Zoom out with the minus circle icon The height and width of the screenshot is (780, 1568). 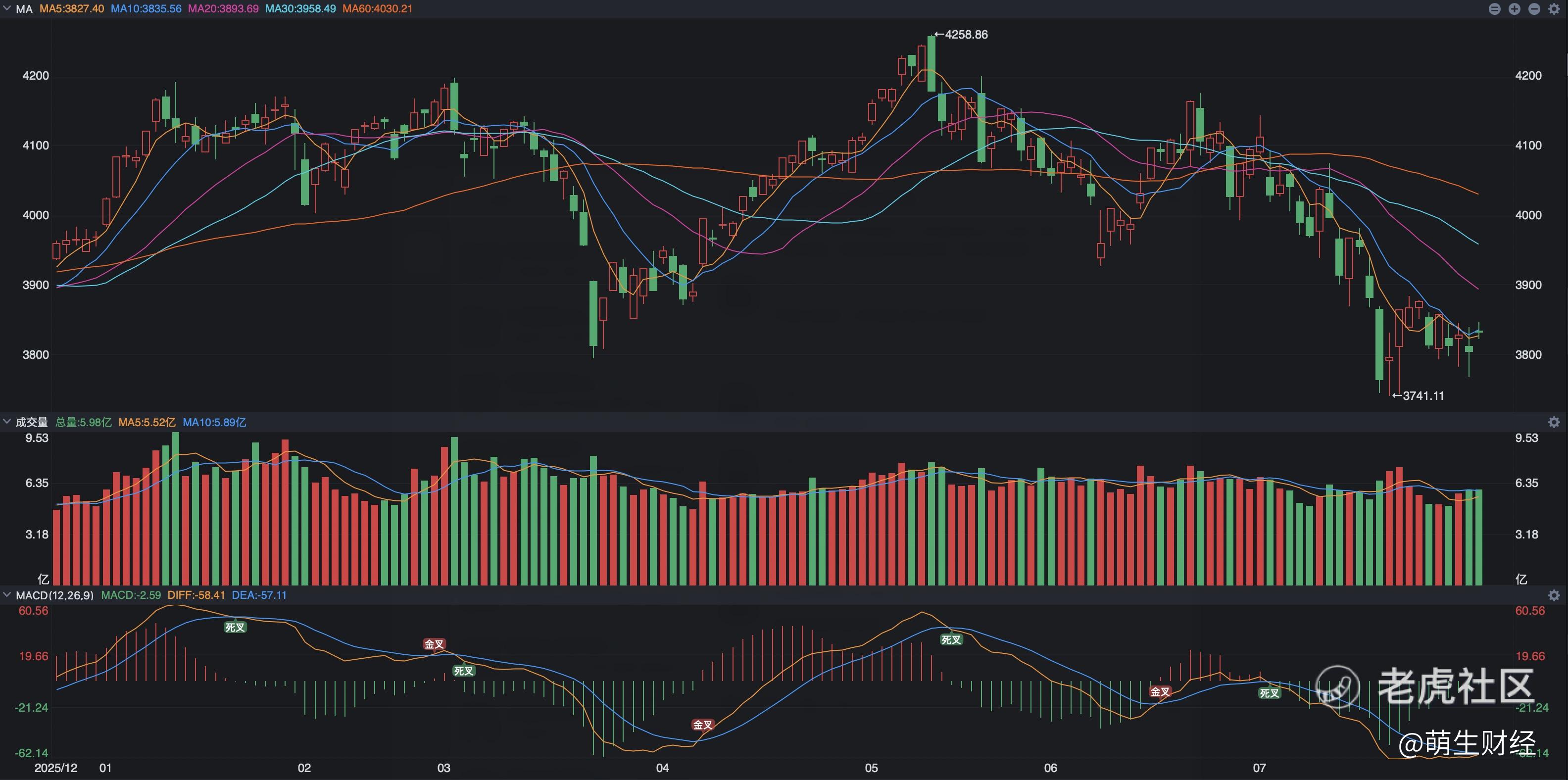tap(1534, 8)
